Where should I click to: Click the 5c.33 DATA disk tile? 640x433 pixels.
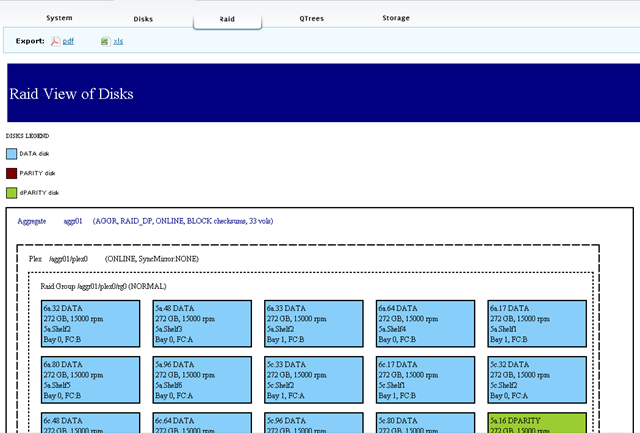[308, 379]
